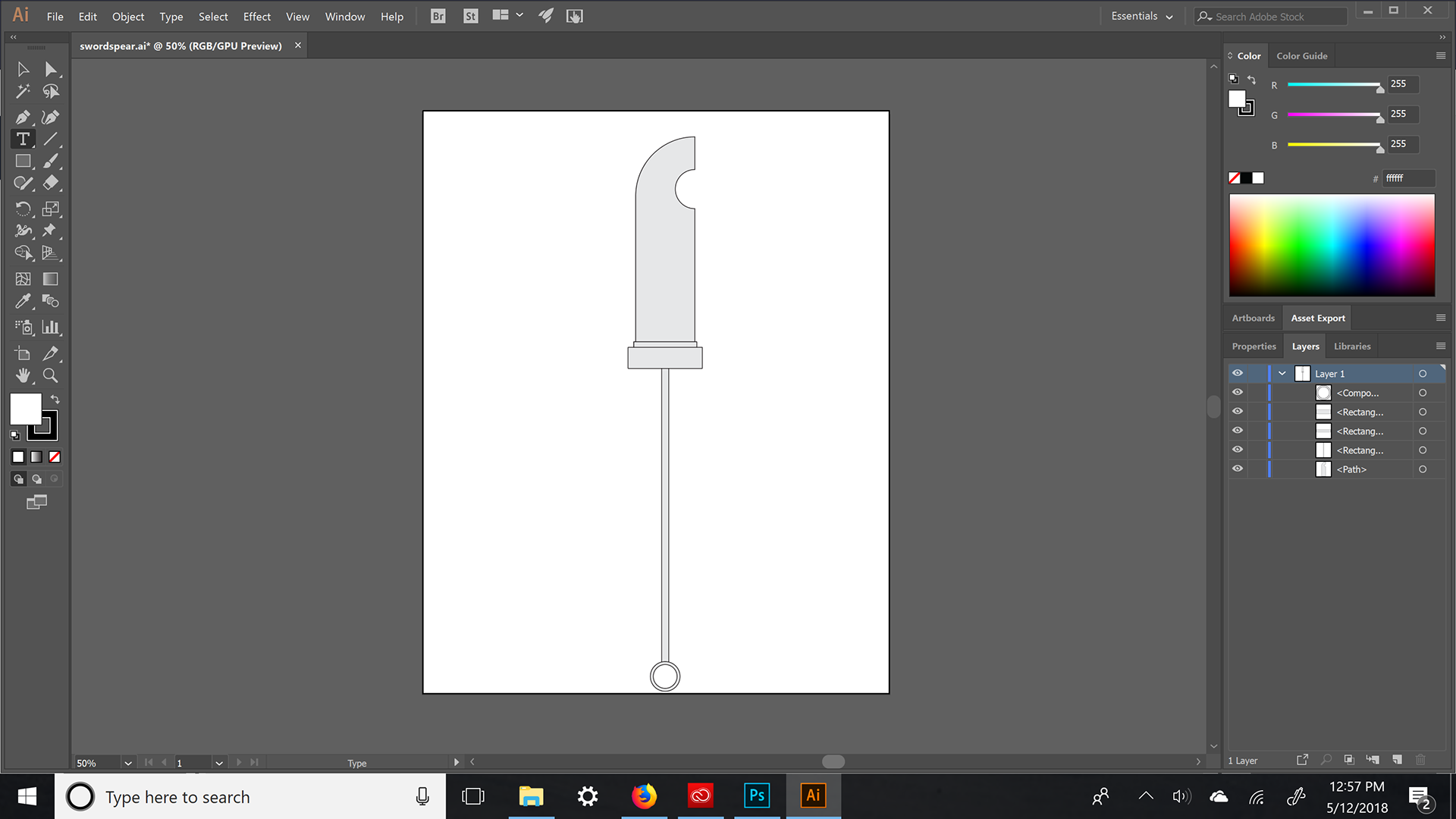
Task: Select the Direct Selection tool
Action: 51,70
